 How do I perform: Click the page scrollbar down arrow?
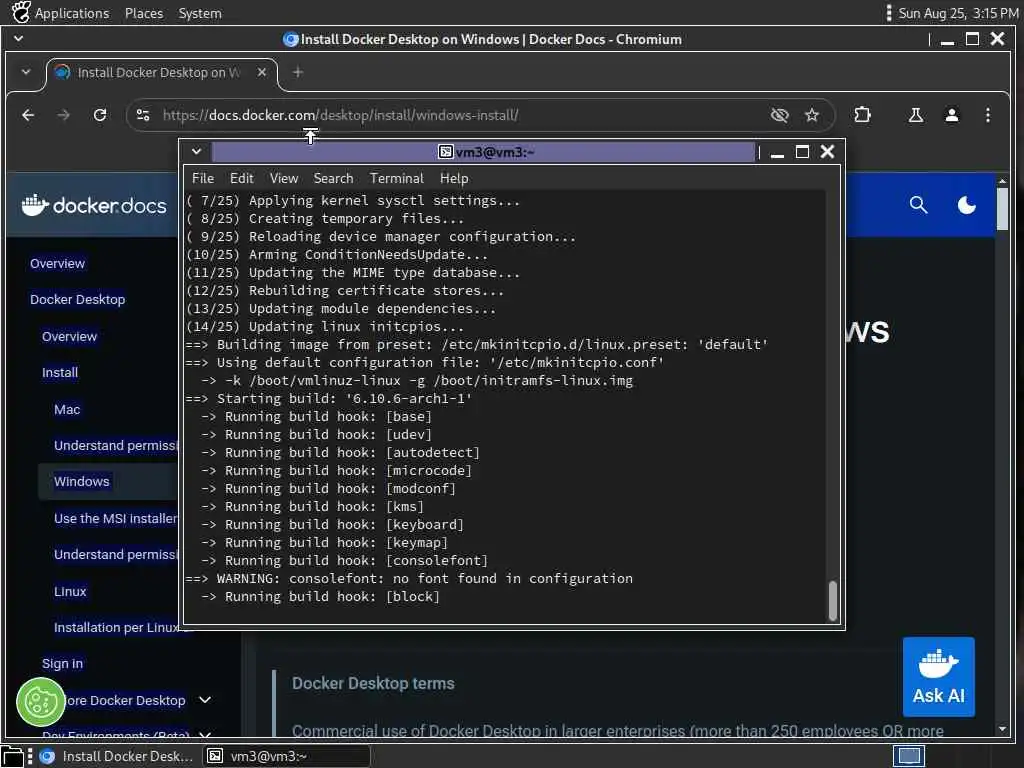[x=1002, y=729]
